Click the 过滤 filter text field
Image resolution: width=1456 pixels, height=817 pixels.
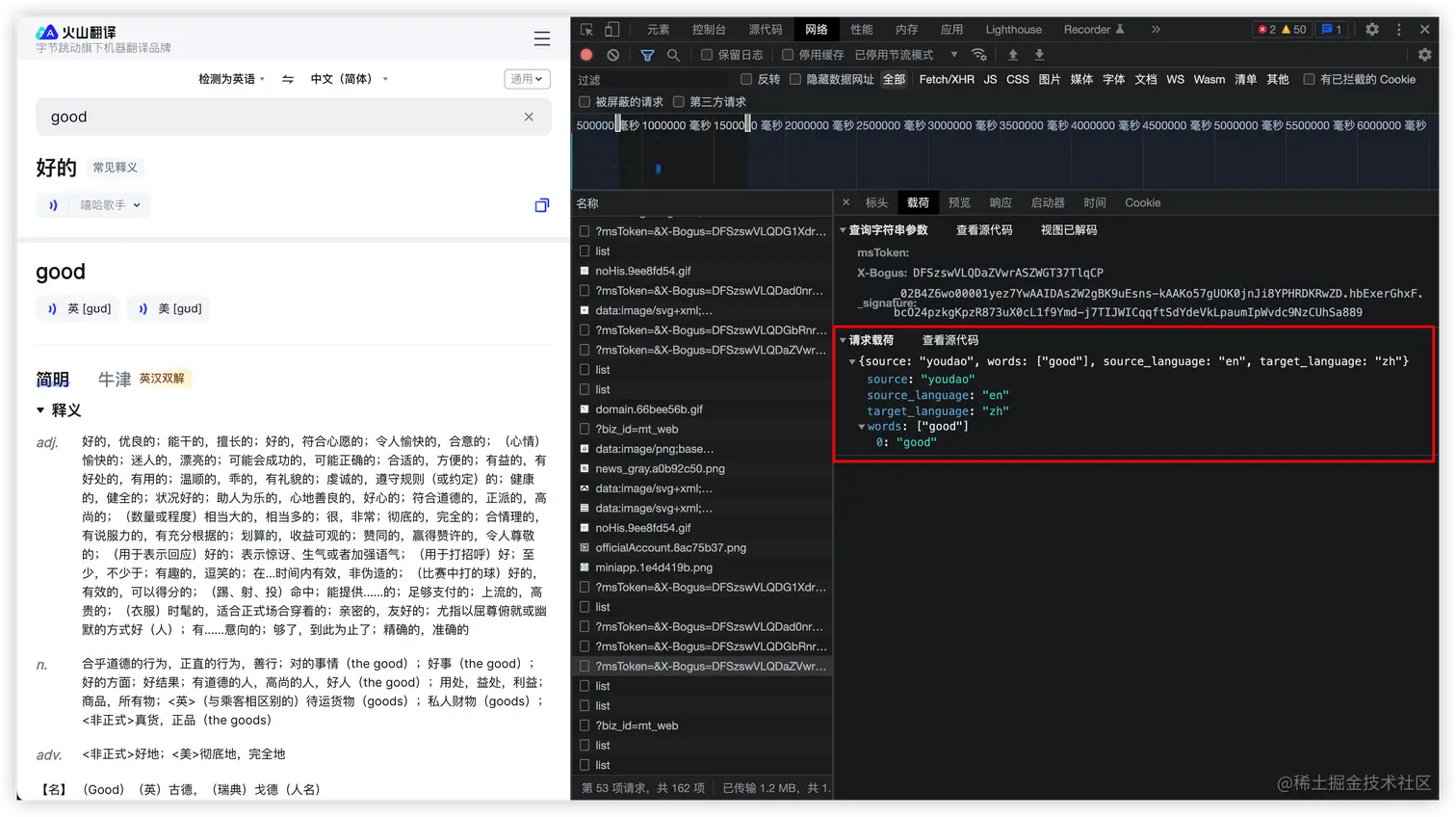653,79
